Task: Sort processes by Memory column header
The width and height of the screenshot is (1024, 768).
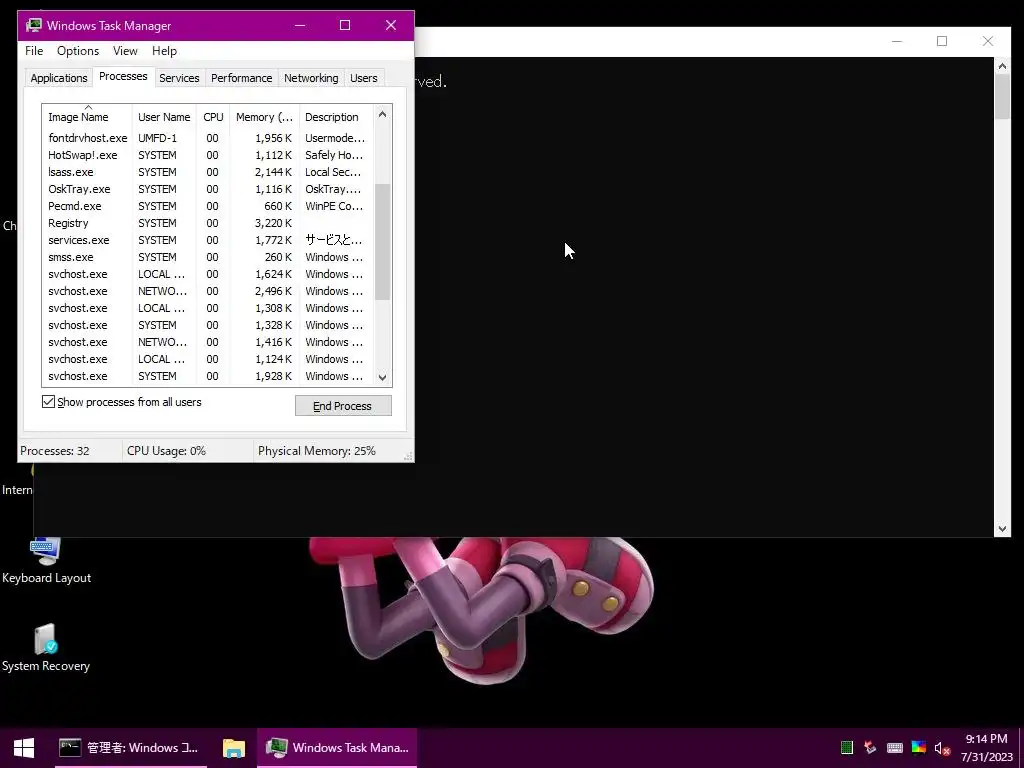Action: click(x=264, y=117)
